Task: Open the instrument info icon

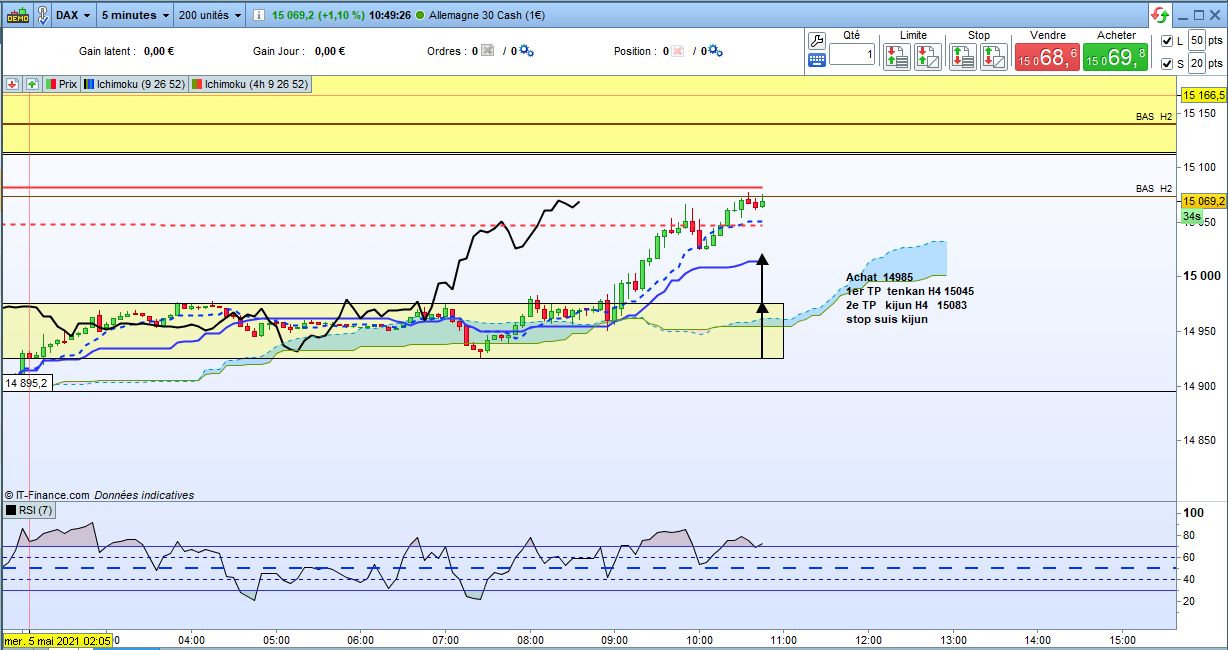Action: point(259,16)
